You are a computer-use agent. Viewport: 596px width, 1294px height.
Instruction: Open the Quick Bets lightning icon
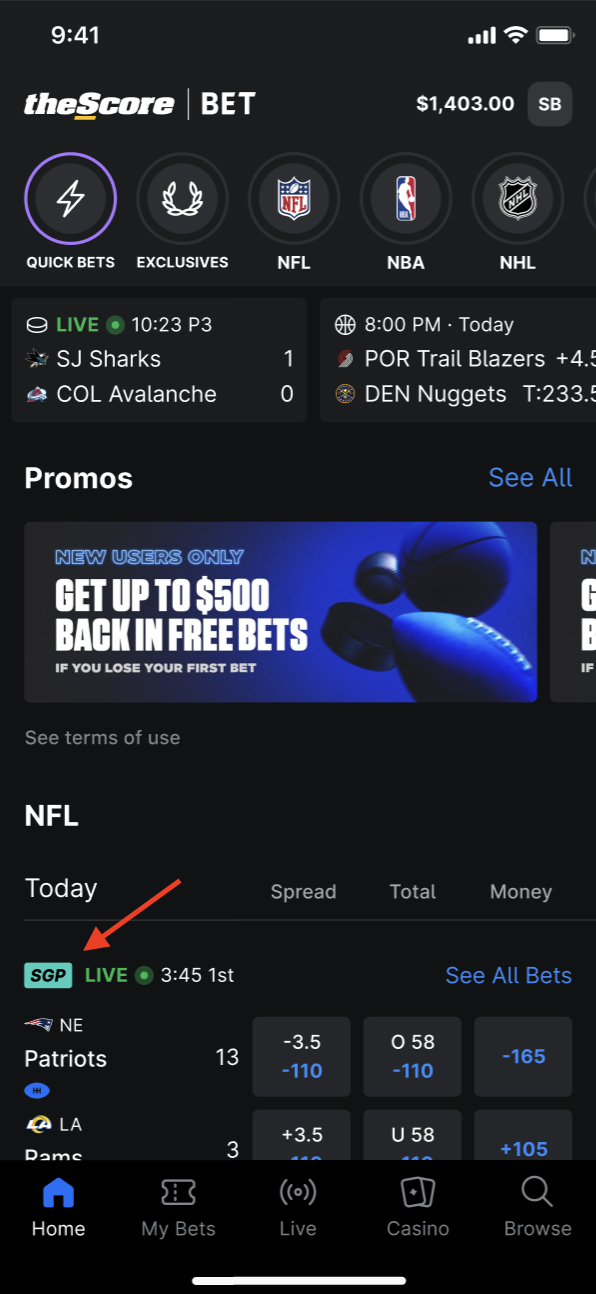click(70, 199)
